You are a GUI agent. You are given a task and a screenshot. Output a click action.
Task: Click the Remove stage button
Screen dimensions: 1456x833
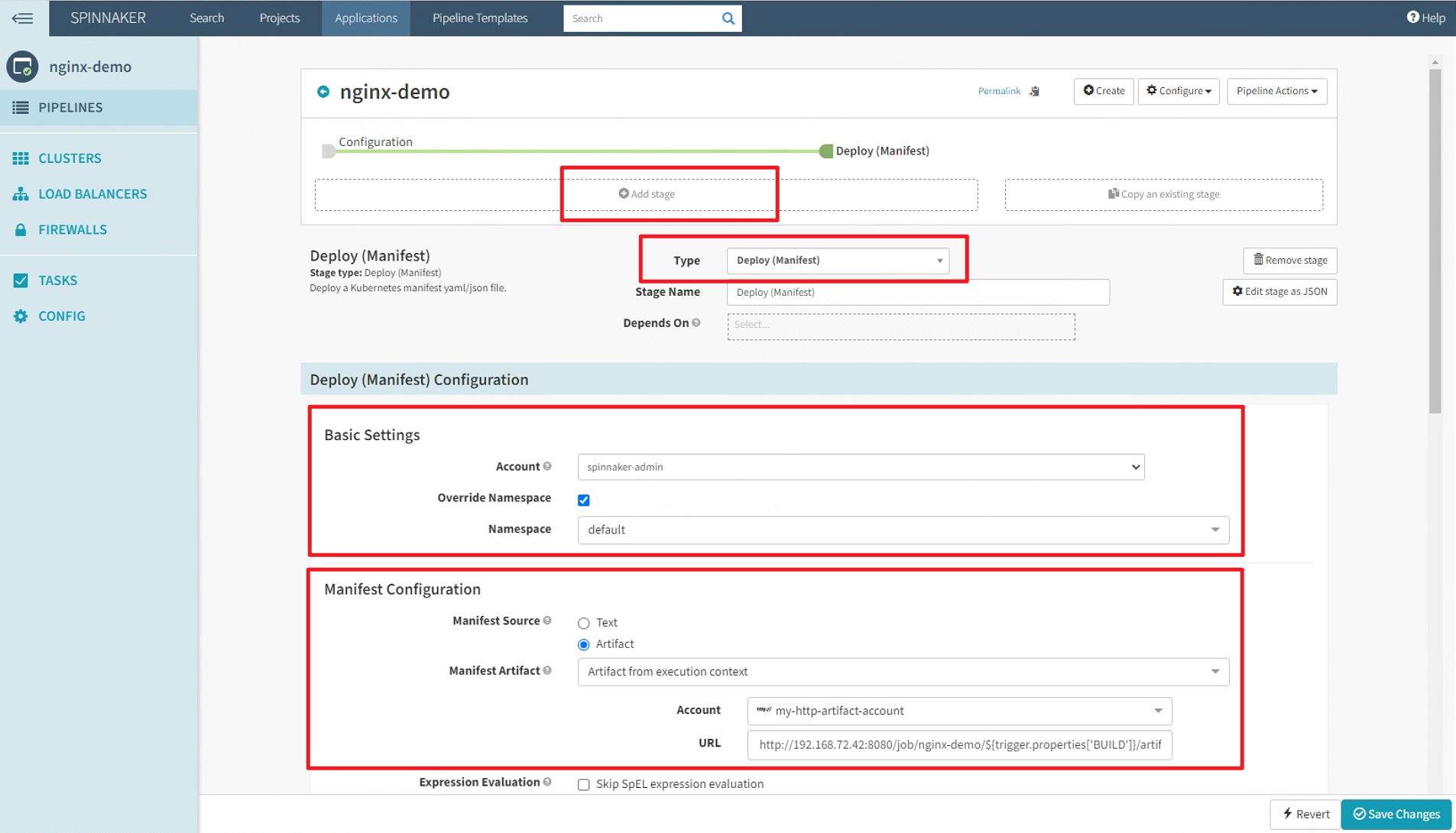click(1289, 261)
